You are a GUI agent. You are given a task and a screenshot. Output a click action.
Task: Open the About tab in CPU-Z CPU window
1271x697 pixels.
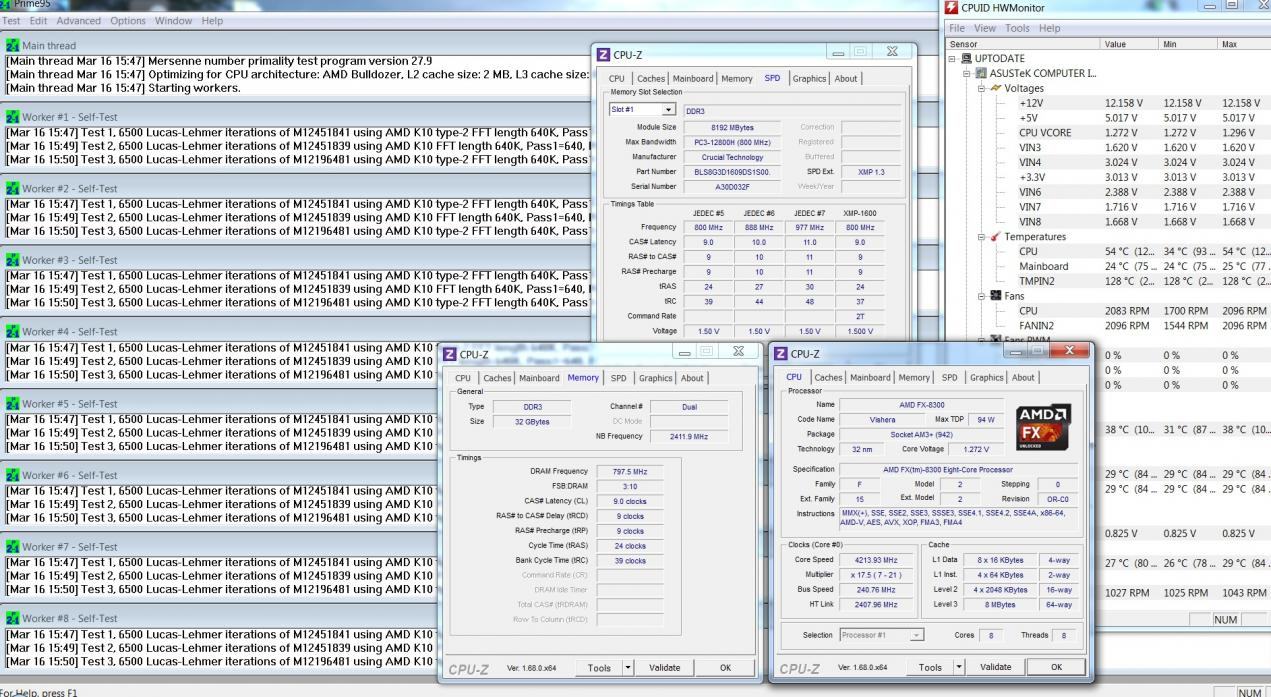tap(1023, 377)
